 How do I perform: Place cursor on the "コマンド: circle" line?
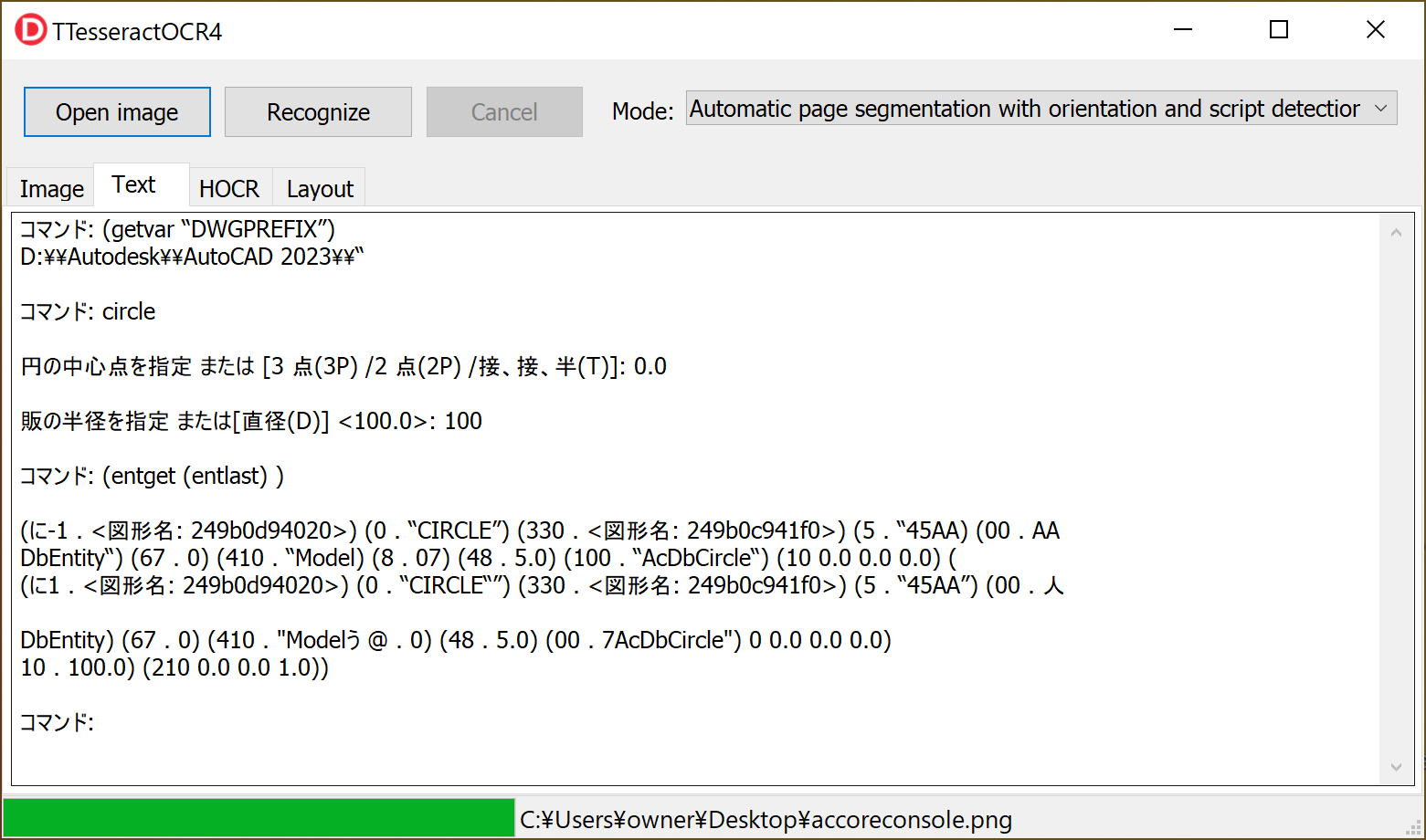coord(88,312)
